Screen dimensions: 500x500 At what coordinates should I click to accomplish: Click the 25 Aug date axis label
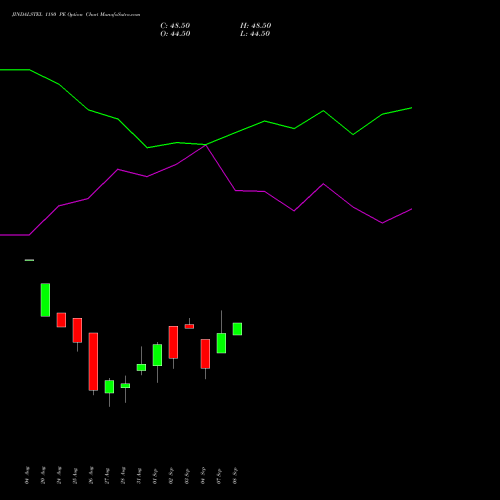[75, 476]
